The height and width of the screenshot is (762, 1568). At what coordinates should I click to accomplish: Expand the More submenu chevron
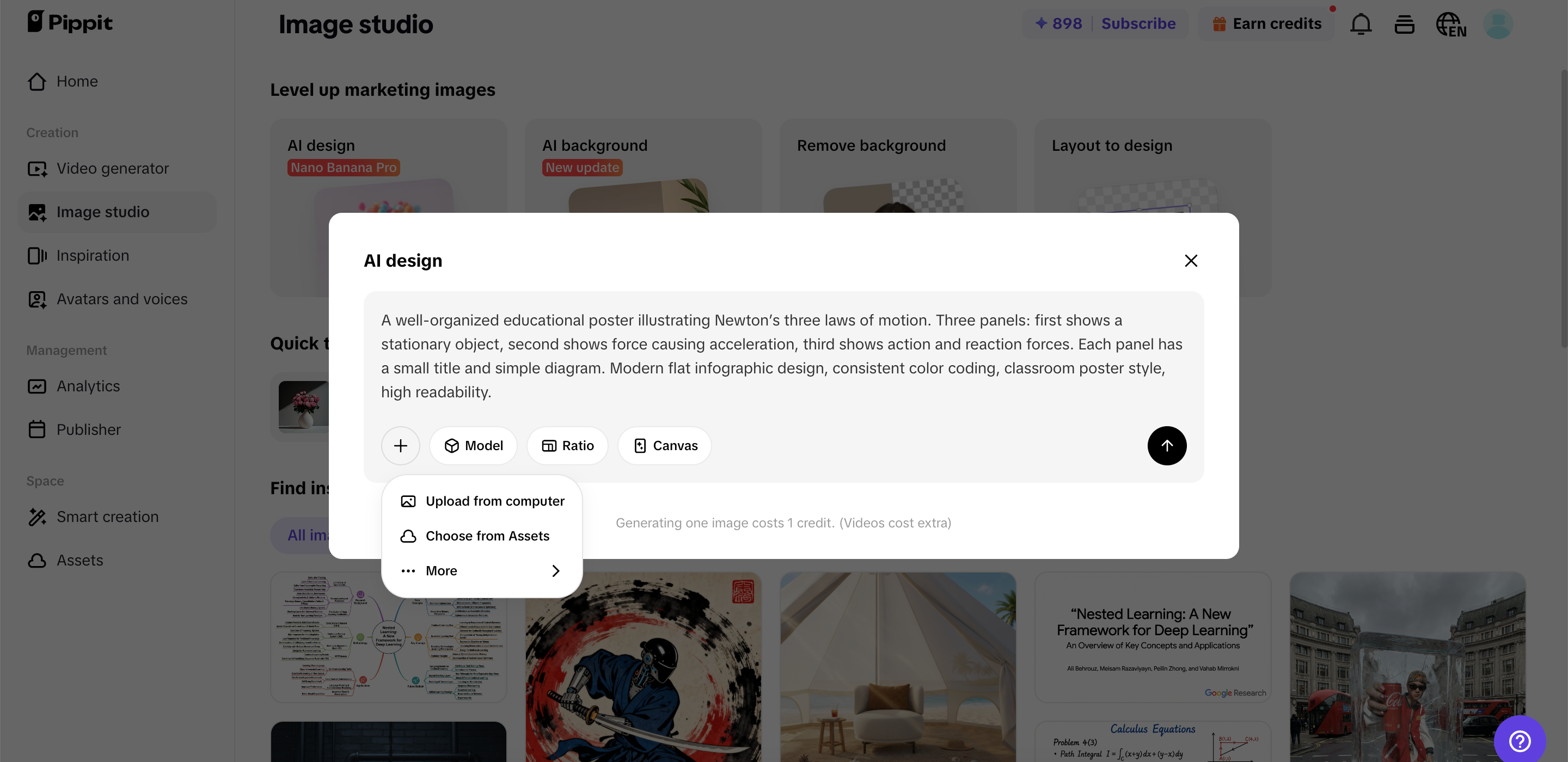[555, 571]
